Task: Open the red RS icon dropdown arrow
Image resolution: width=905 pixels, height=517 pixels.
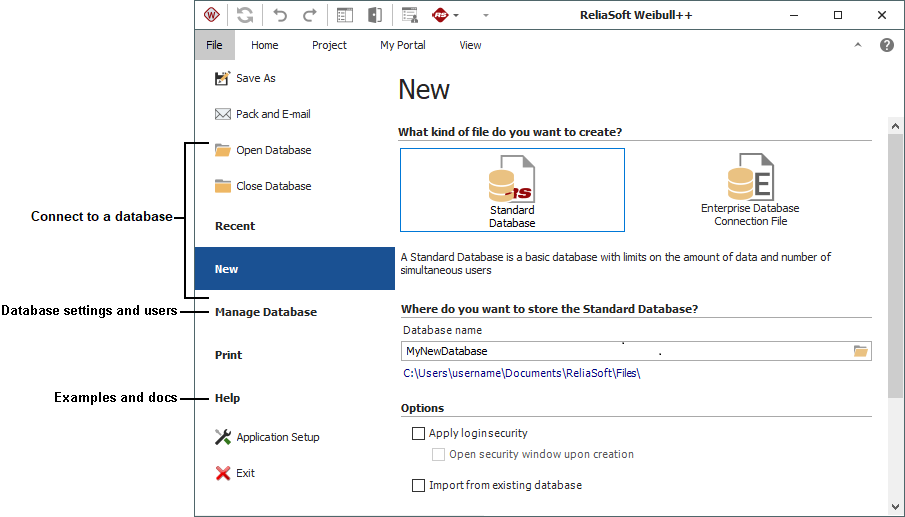Action: [x=456, y=16]
